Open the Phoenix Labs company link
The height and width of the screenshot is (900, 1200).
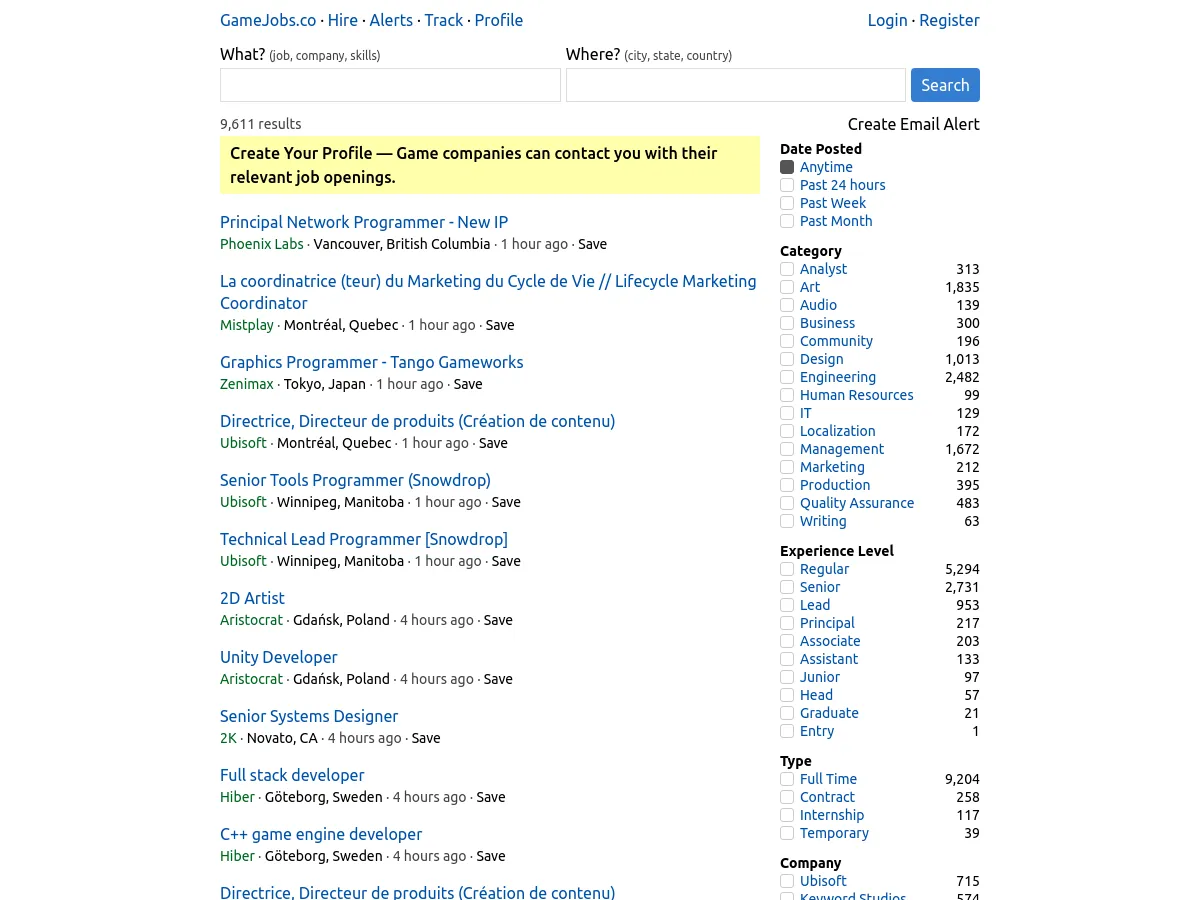[x=261, y=244]
